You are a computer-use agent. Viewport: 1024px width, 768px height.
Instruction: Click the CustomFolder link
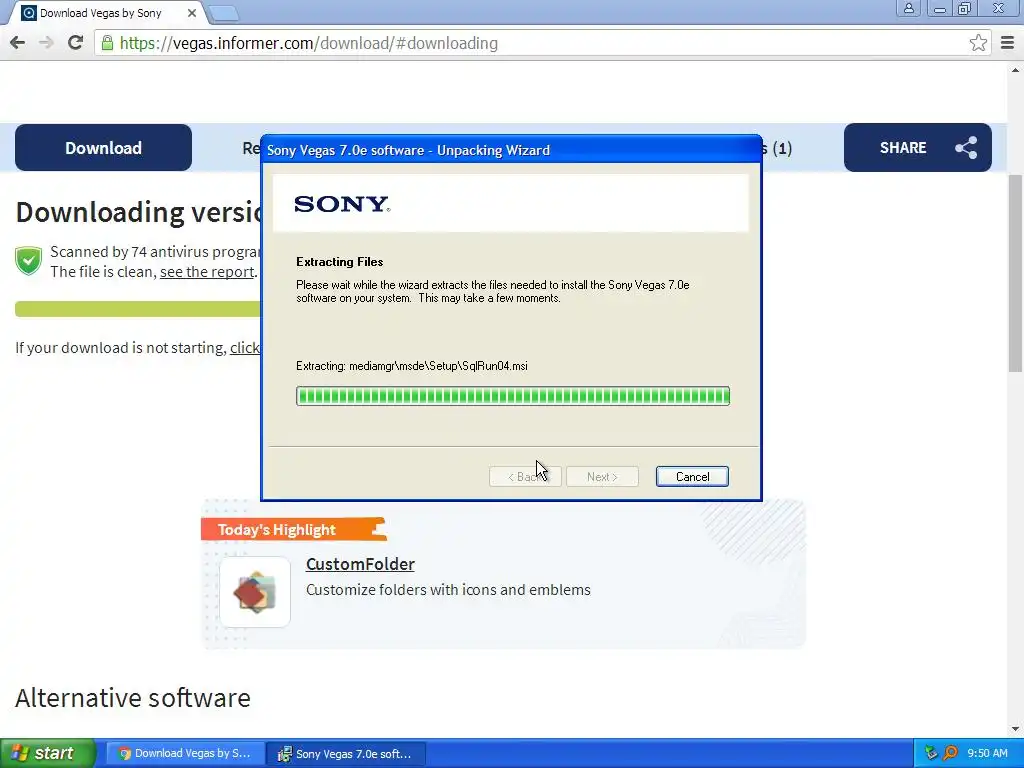click(360, 564)
